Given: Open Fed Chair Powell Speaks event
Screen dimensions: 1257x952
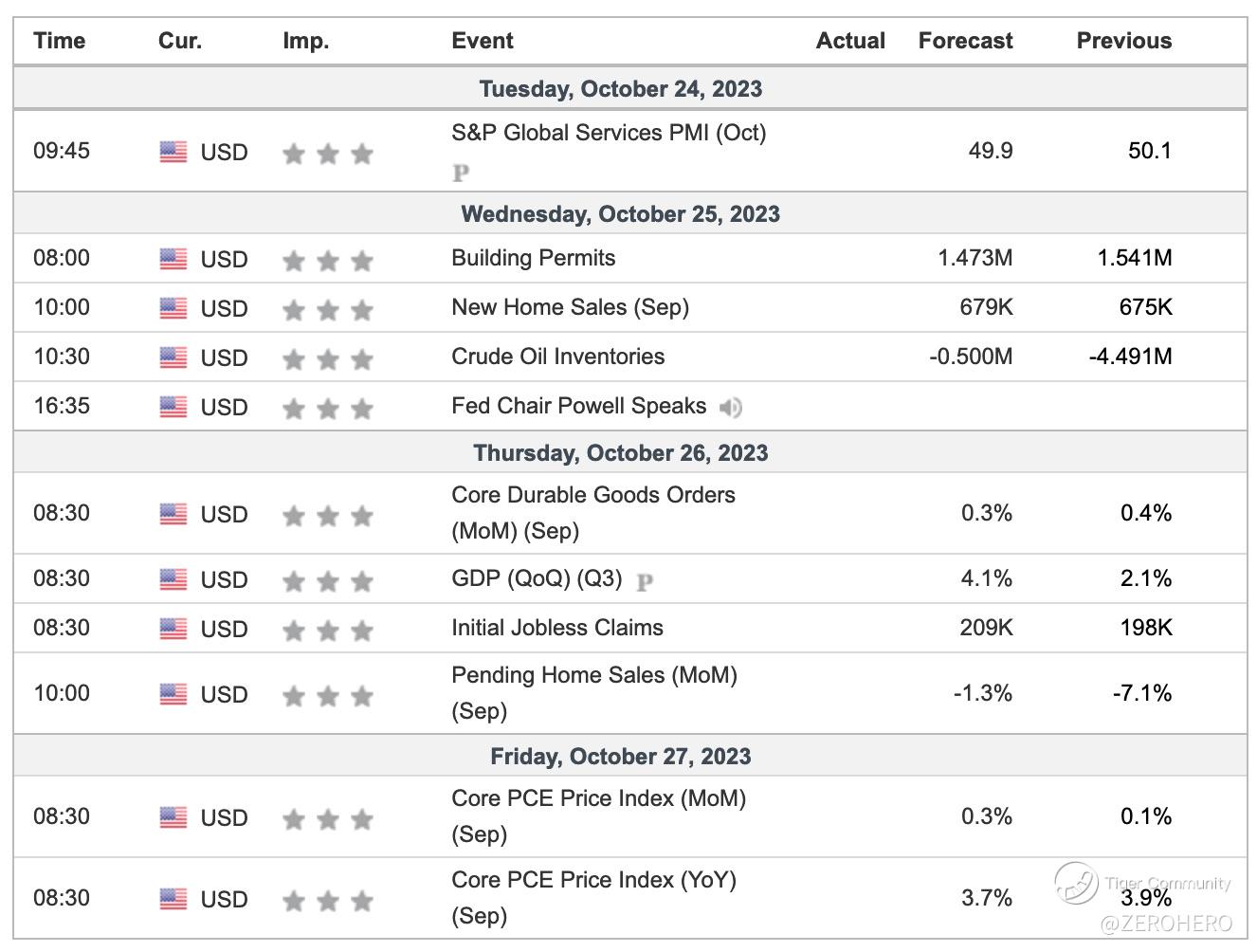Looking at the screenshot, I should coord(578,406).
